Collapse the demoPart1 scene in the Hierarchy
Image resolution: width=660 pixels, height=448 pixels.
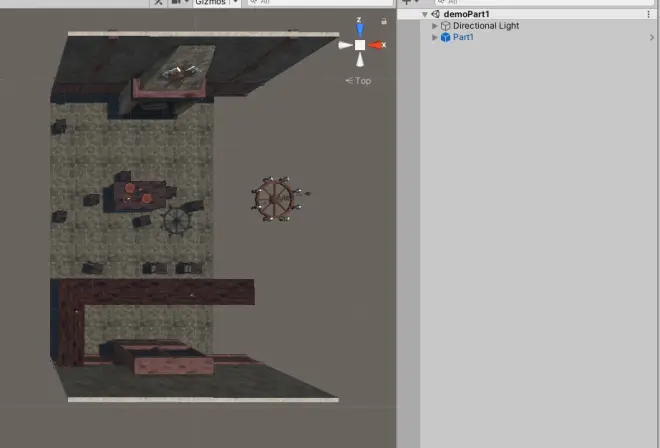(x=425, y=14)
